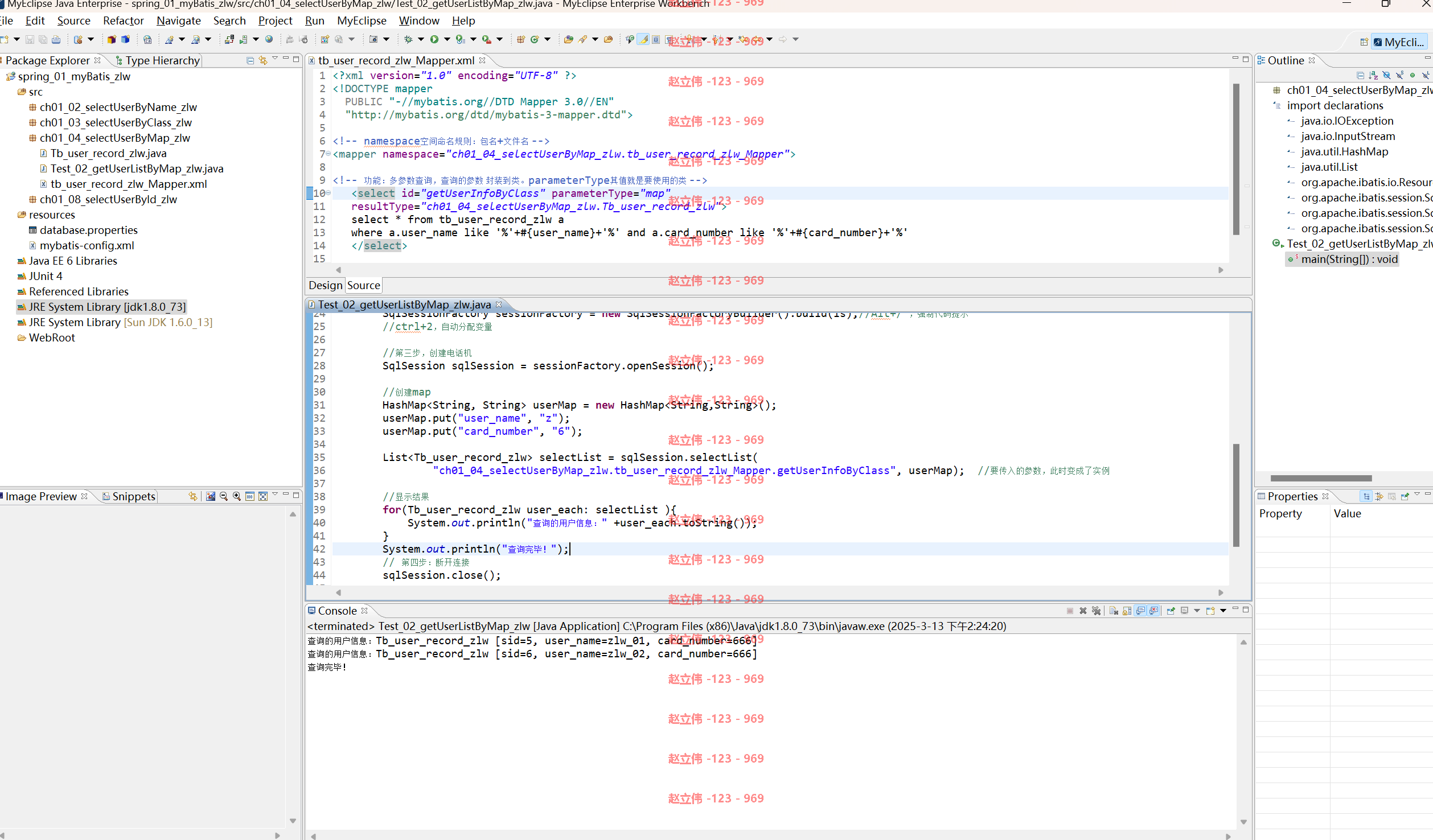
Task: Toggle show console on standard output
Action: [x=1140, y=611]
